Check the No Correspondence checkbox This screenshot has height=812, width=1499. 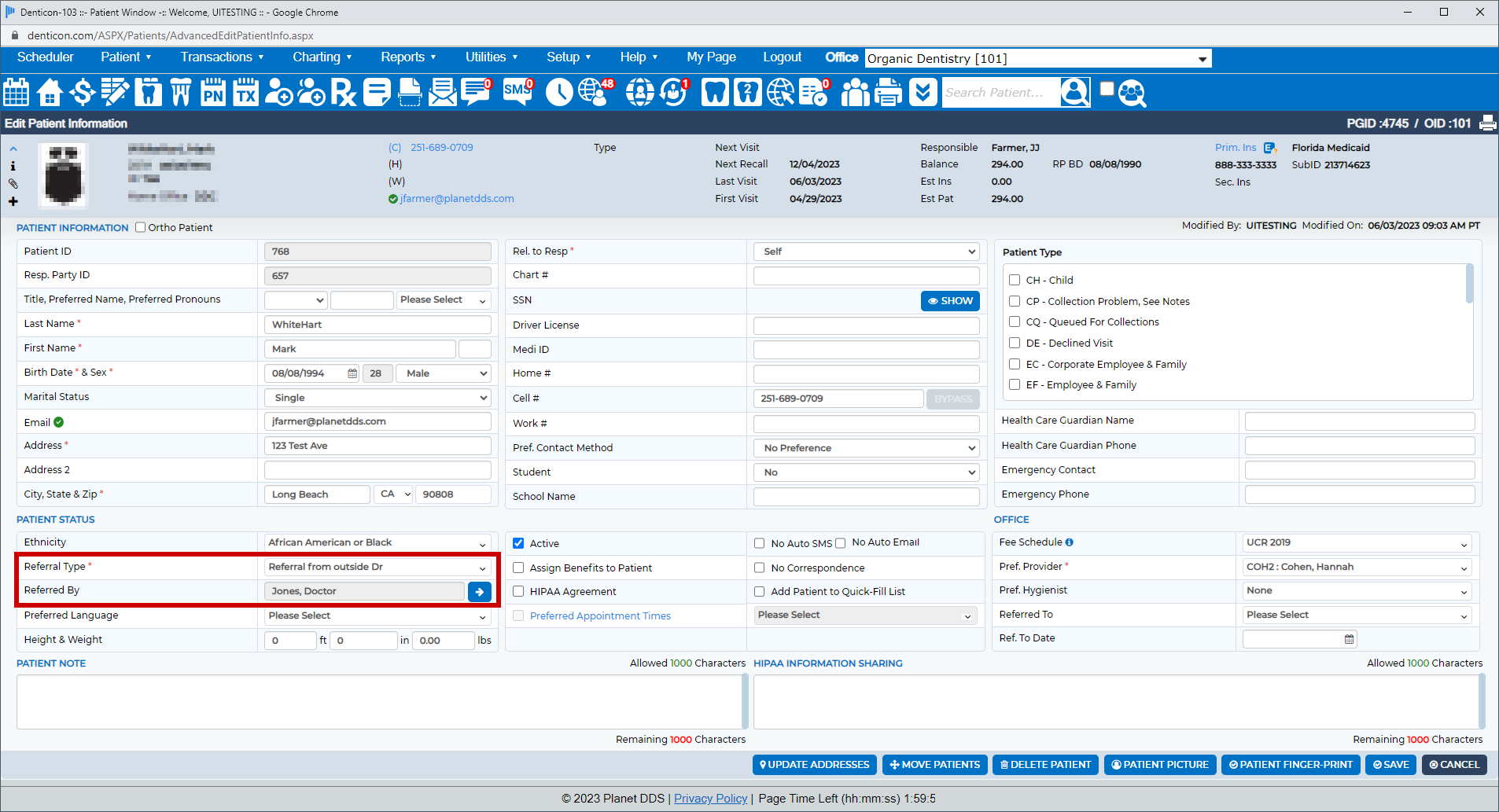(x=759, y=568)
